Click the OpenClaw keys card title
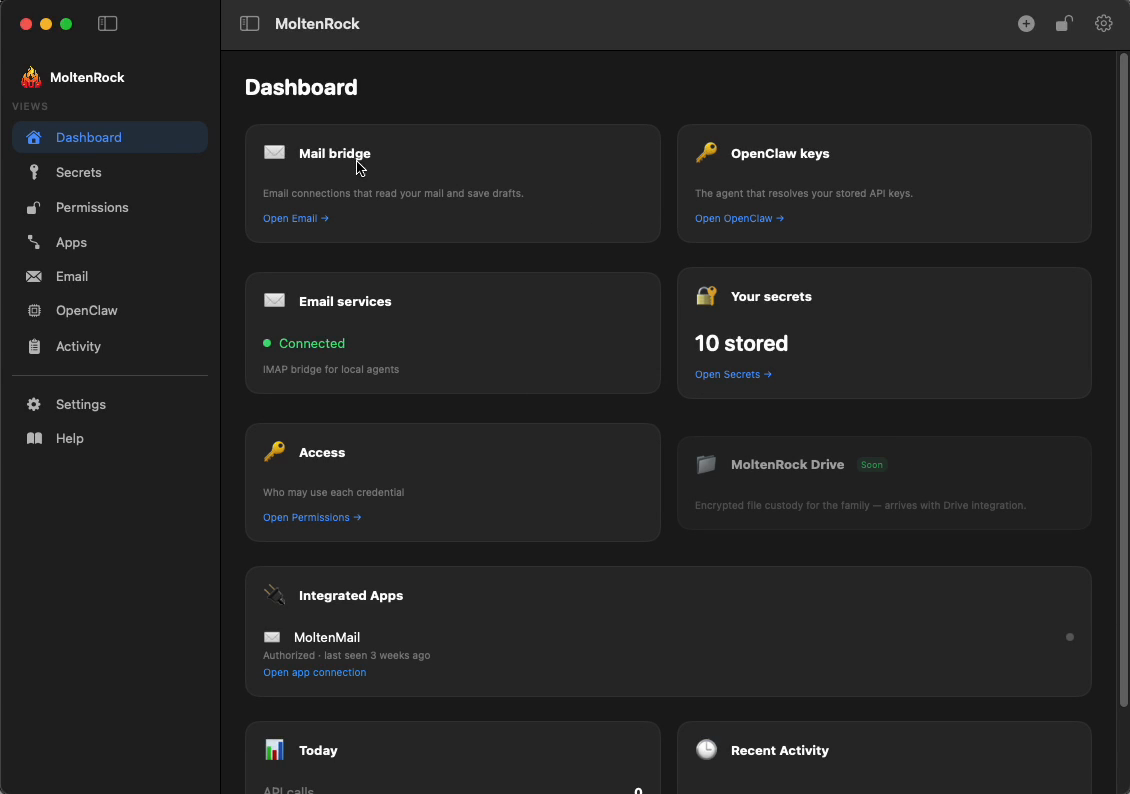This screenshot has height=794, width=1130. click(x=780, y=153)
